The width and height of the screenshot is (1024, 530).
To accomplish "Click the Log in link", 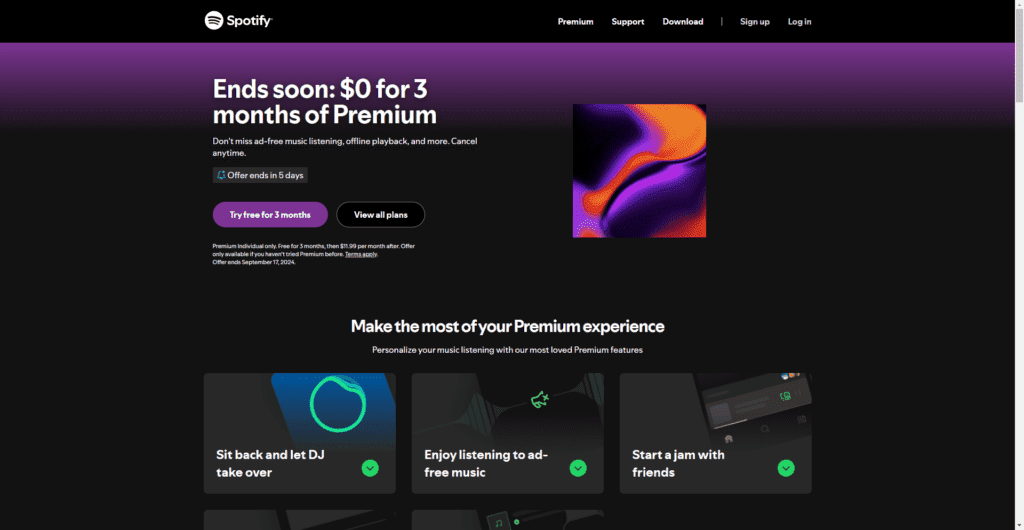I will pyautogui.click(x=799, y=22).
